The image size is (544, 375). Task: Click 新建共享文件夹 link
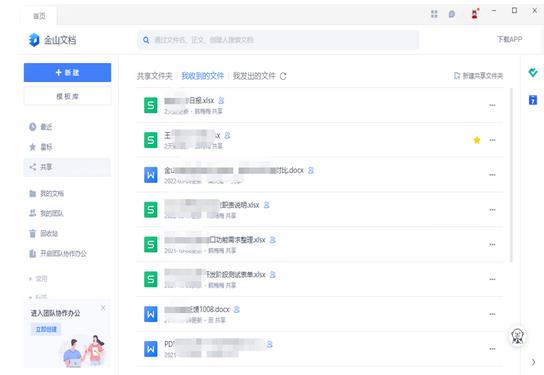478,76
